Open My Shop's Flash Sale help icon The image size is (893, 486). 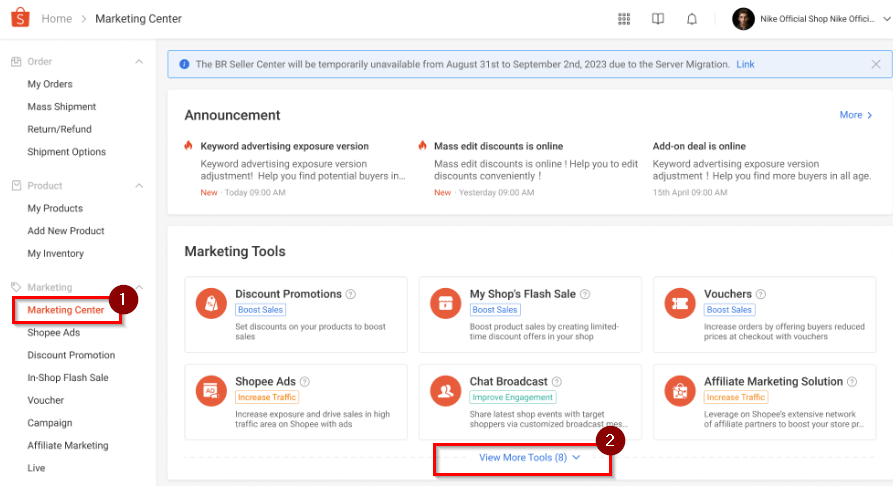pyautogui.click(x=585, y=295)
